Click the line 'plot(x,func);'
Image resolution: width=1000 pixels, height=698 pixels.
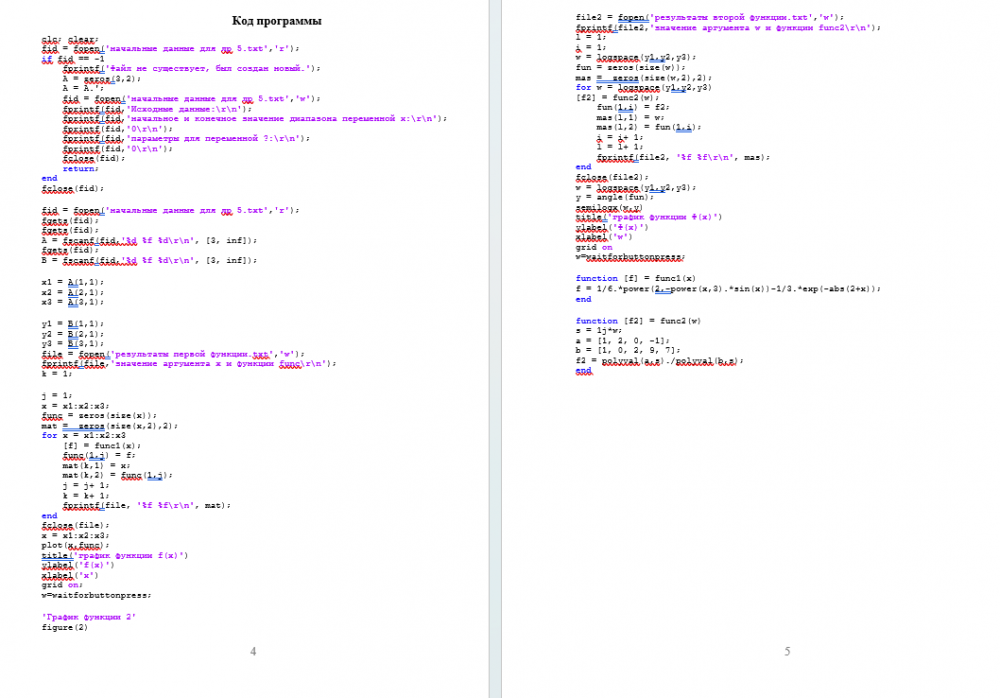click(75, 546)
